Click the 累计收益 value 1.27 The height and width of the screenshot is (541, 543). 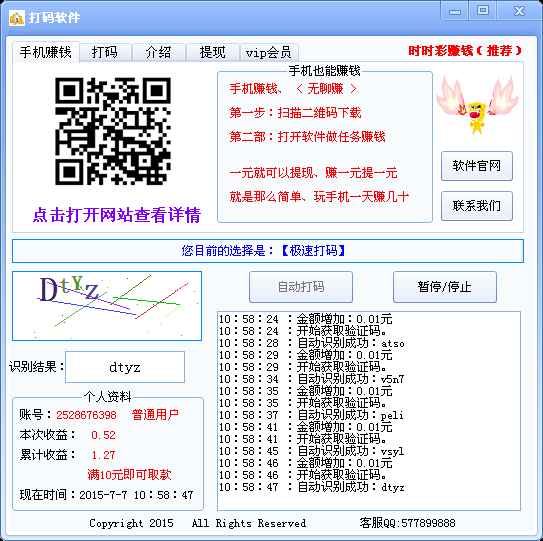tap(103, 455)
